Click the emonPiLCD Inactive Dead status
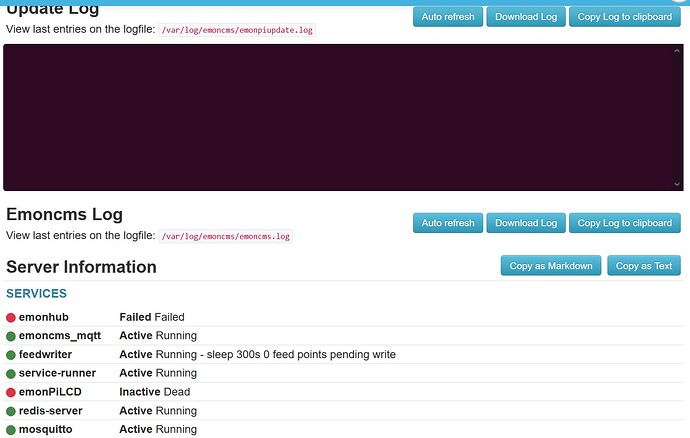 [x=155, y=392]
